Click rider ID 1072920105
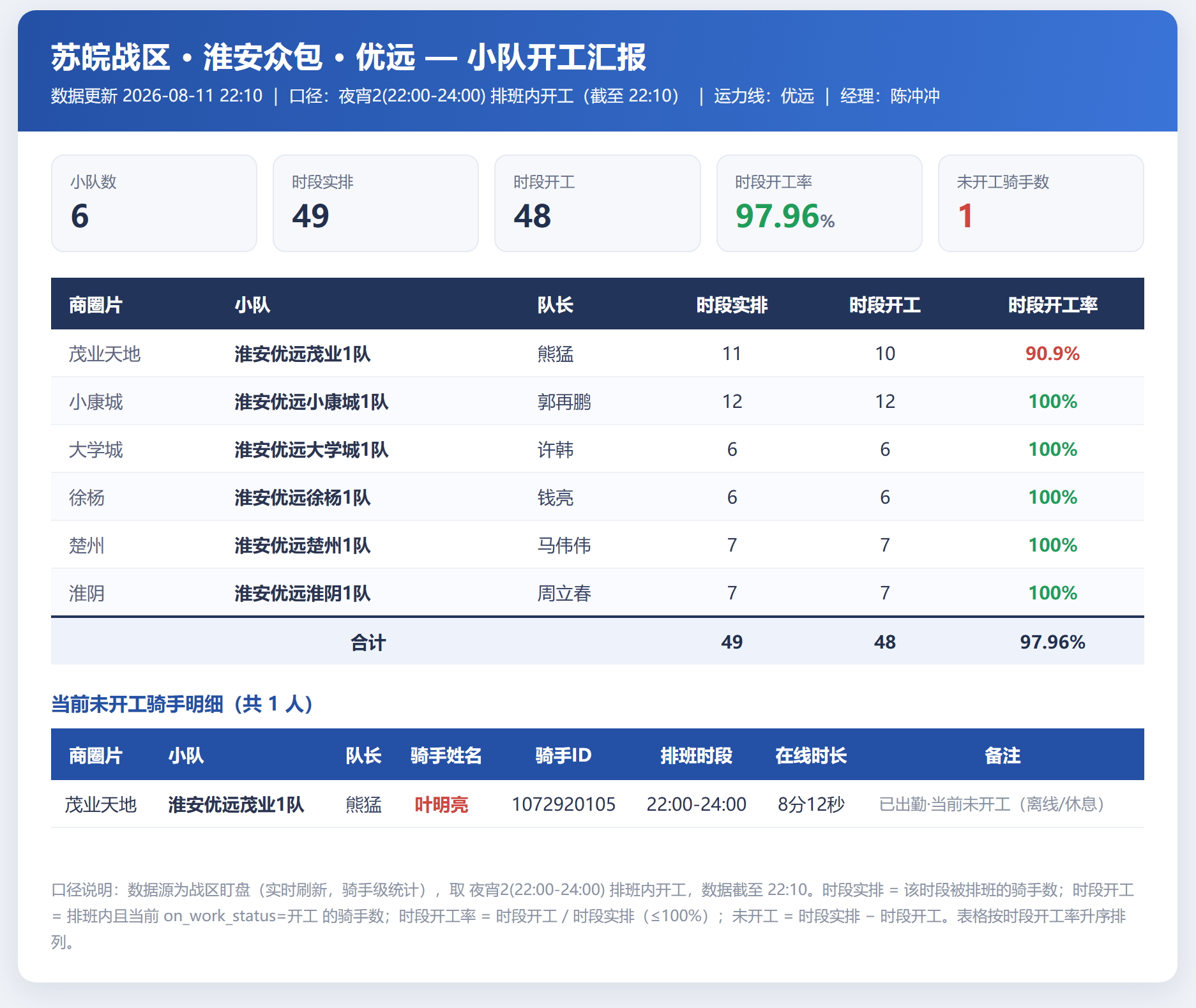Image resolution: width=1196 pixels, height=1008 pixels. point(563,804)
